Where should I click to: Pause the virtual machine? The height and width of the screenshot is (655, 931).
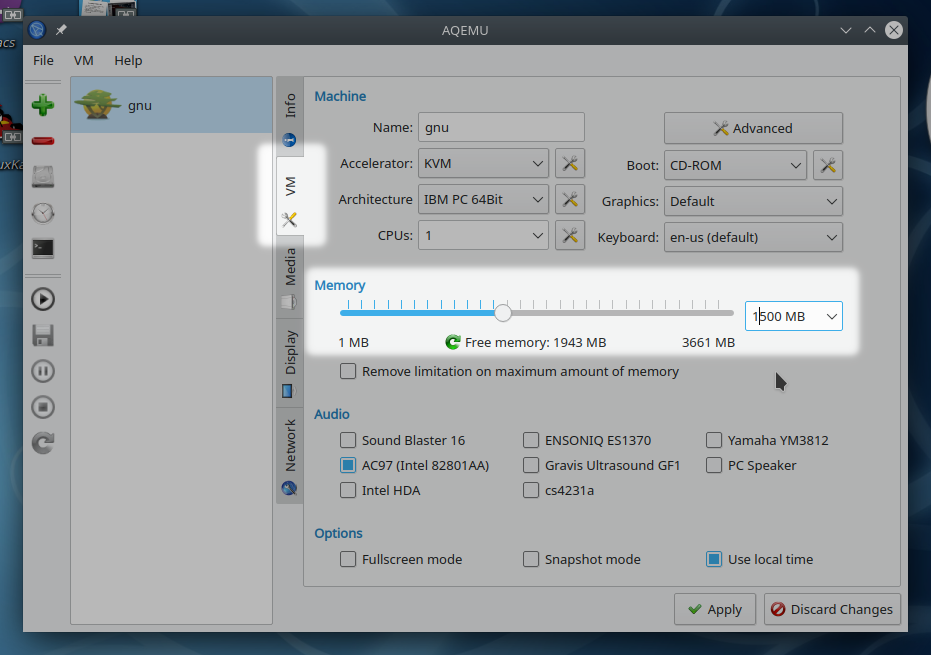[x=43, y=371]
